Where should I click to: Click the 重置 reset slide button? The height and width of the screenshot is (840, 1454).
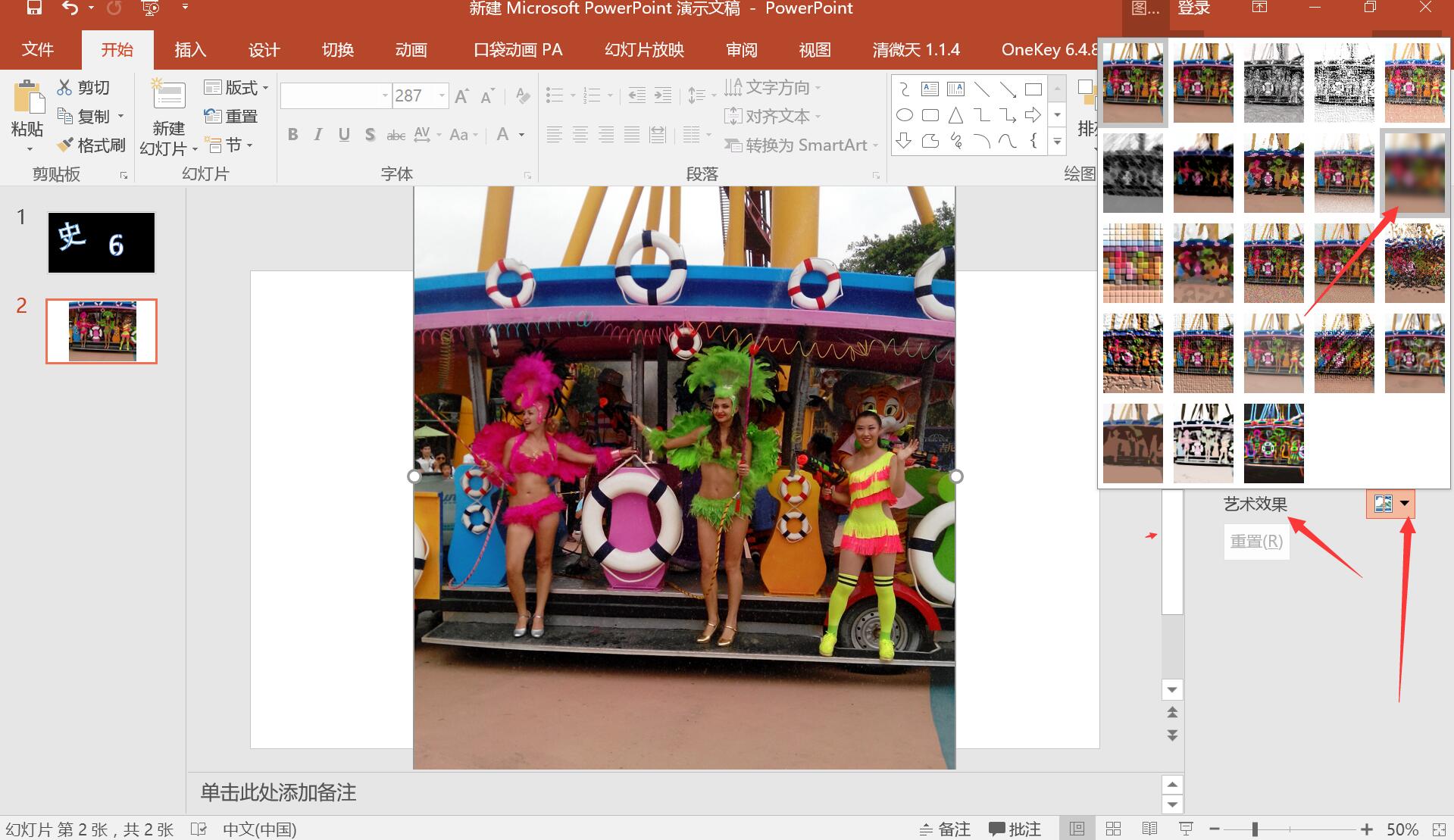pos(231,117)
